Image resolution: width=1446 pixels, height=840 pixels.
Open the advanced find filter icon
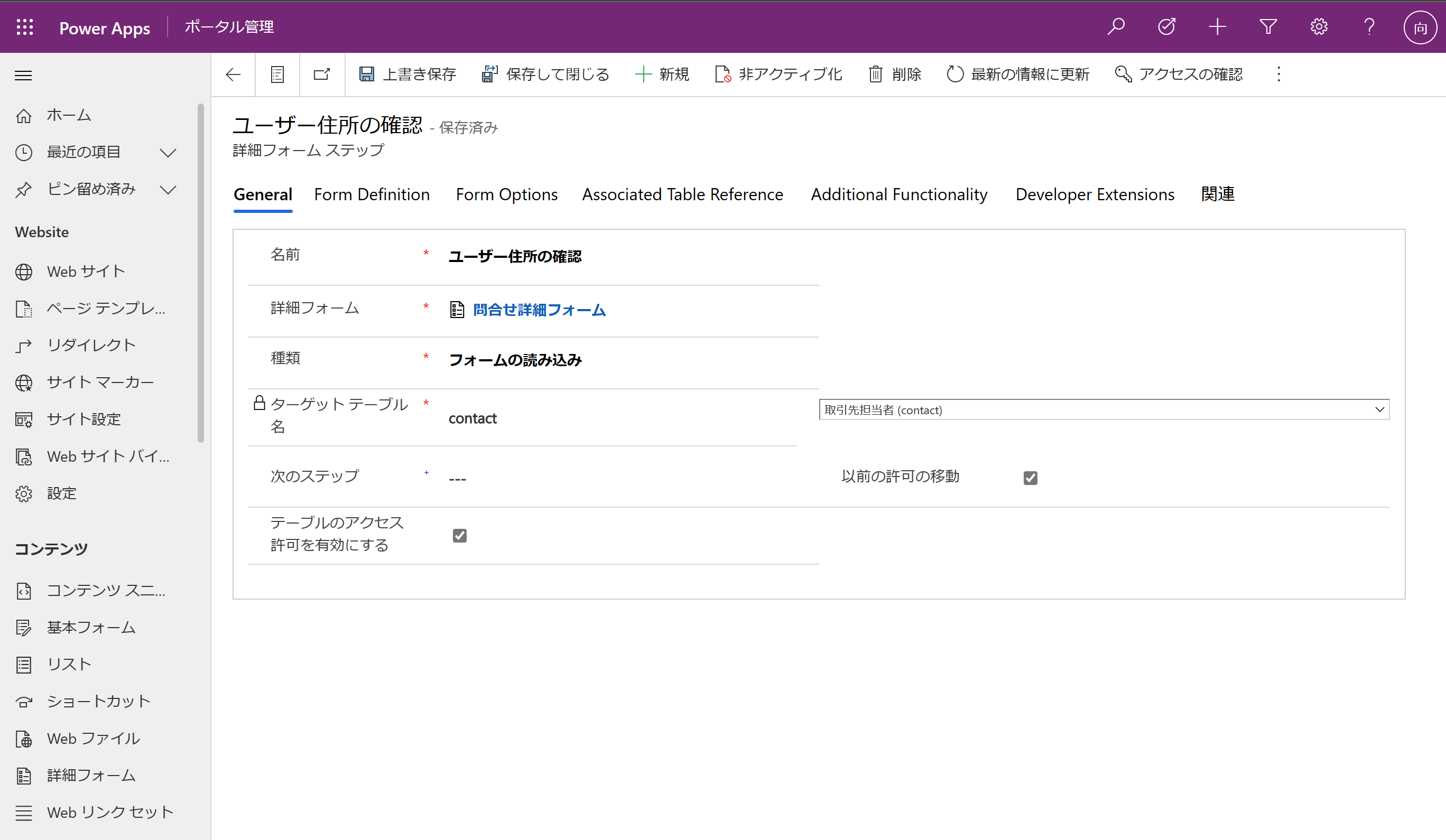point(1268,27)
